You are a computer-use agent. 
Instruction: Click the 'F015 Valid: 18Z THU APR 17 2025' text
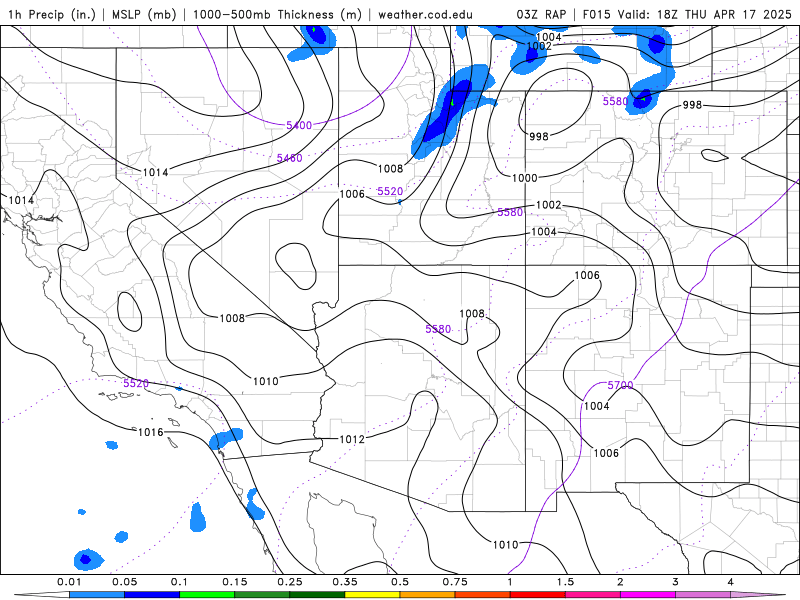pos(687,14)
